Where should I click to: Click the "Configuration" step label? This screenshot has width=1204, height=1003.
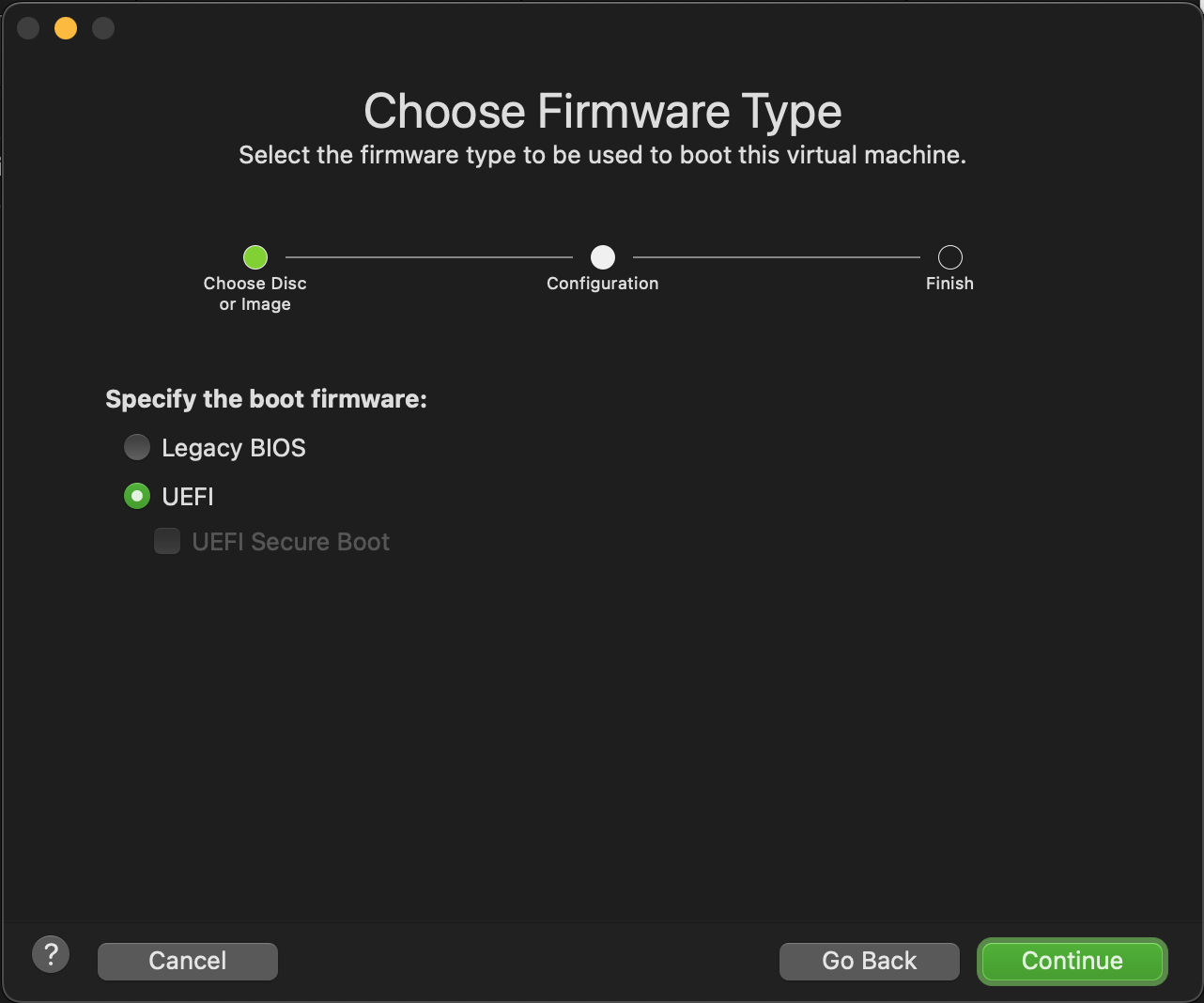point(603,284)
